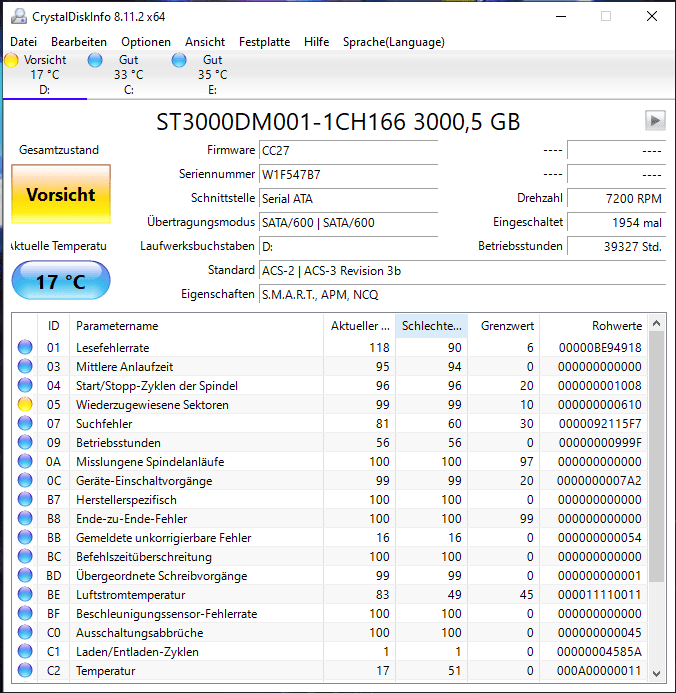Click the Laufwerksbuchstaben field D:
The width and height of the screenshot is (676, 693).
click(x=348, y=246)
